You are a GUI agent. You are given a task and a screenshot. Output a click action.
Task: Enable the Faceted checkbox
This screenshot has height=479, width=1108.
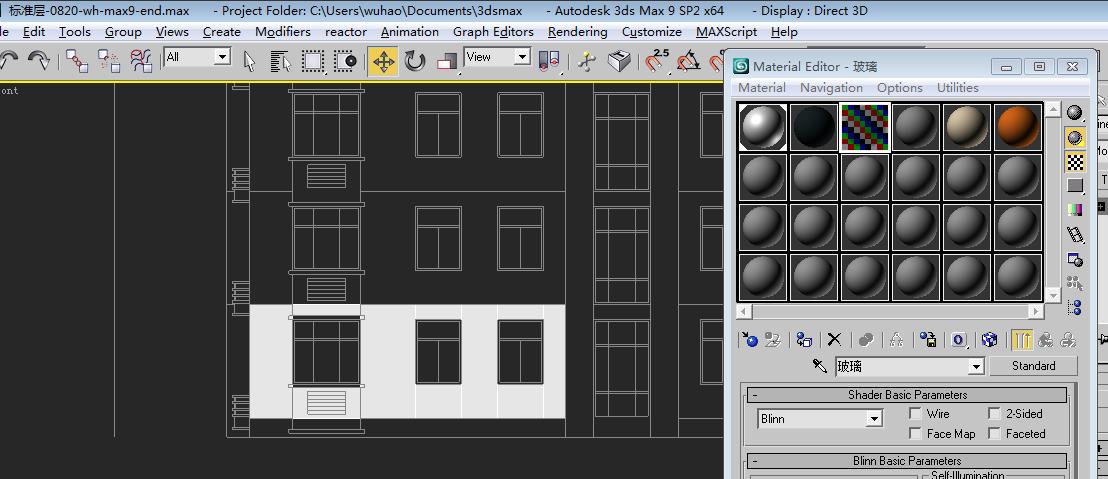pyautogui.click(x=995, y=433)
